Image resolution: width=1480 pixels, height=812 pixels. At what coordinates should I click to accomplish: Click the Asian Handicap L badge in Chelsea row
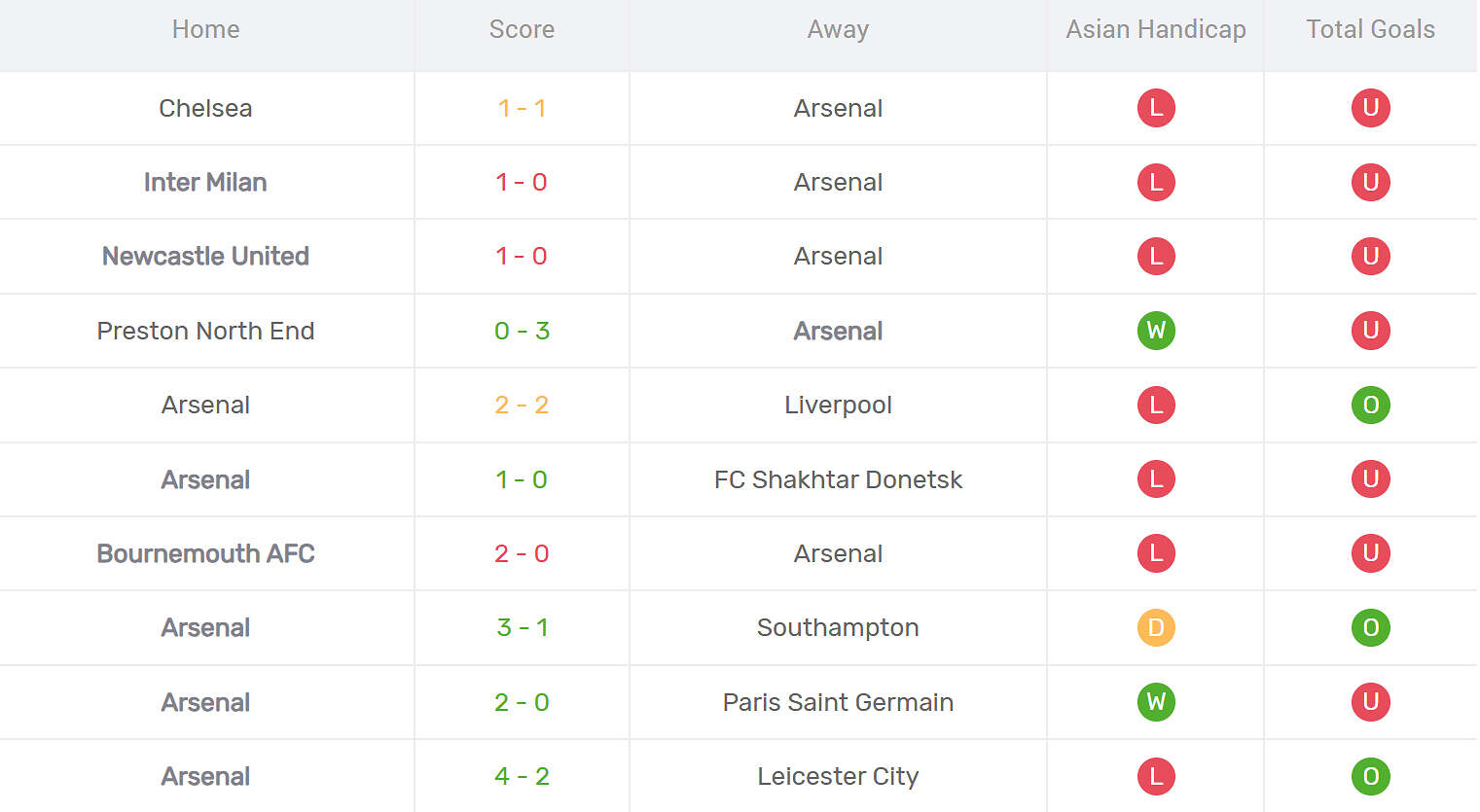1156,108
